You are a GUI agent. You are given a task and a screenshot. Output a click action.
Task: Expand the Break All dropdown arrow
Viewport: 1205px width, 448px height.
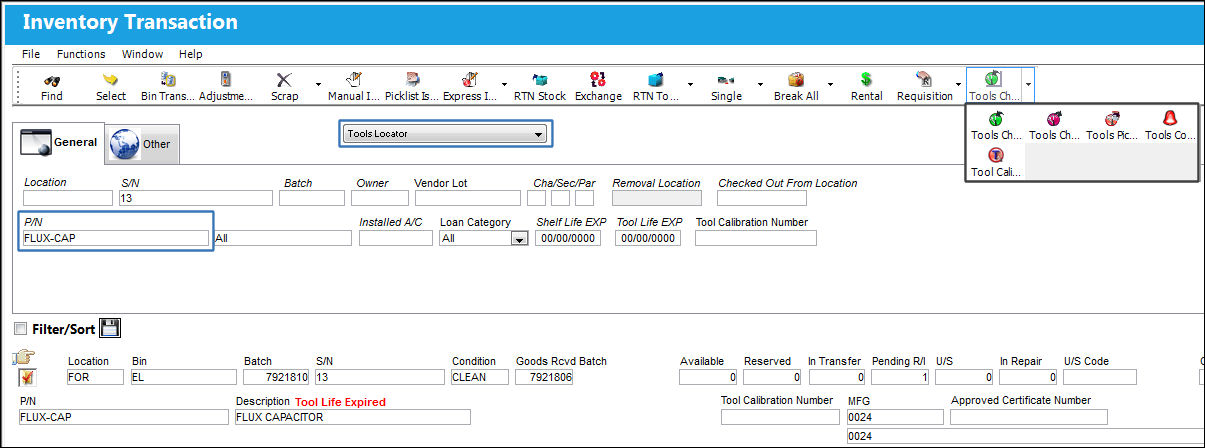tap(831, 85)
